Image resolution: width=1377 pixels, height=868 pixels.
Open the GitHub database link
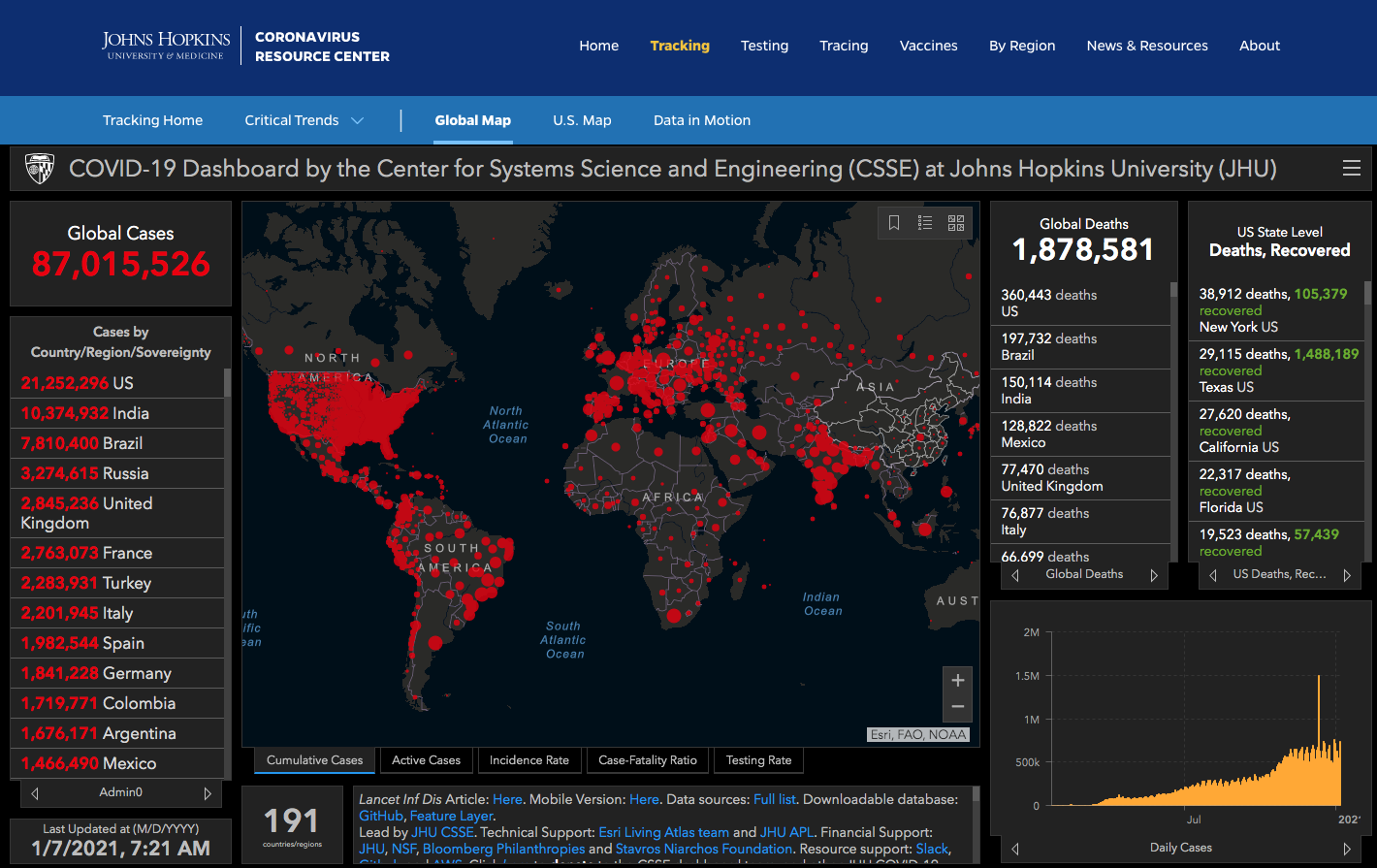(x=380, y=816)
